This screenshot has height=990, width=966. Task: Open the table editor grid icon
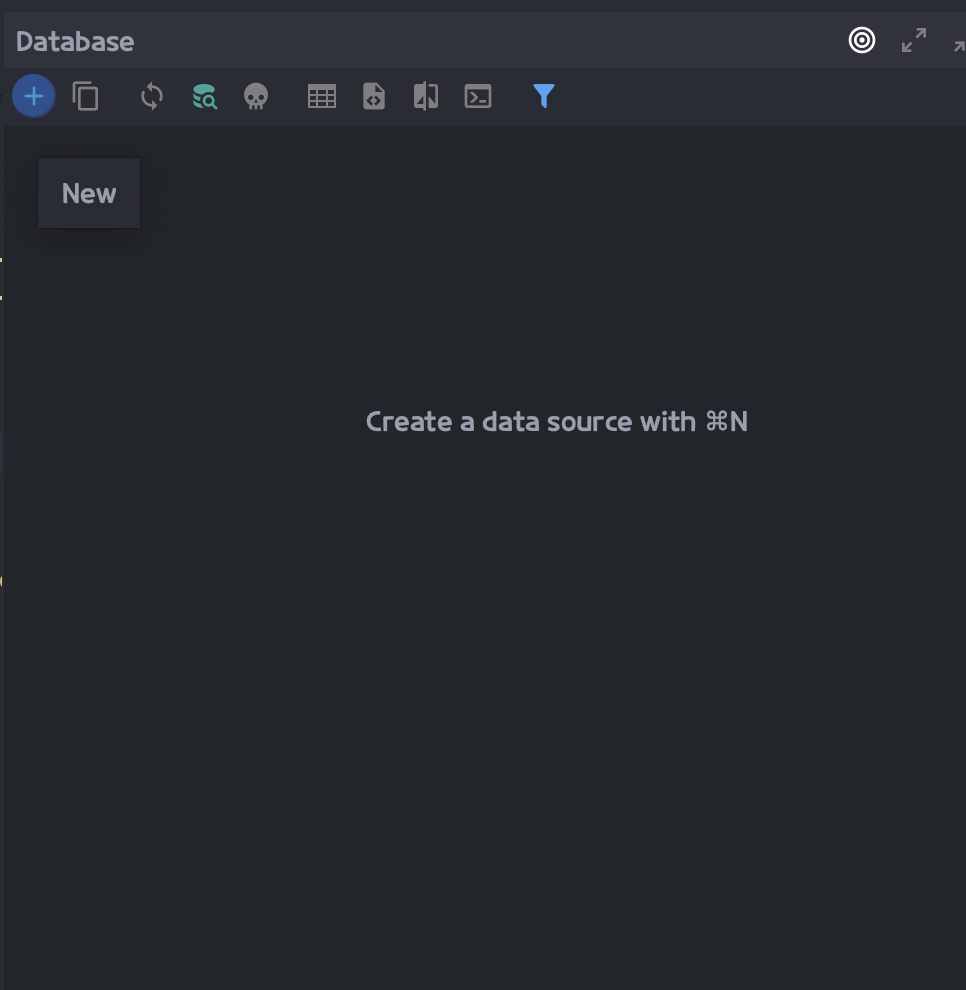click(322, 97)
